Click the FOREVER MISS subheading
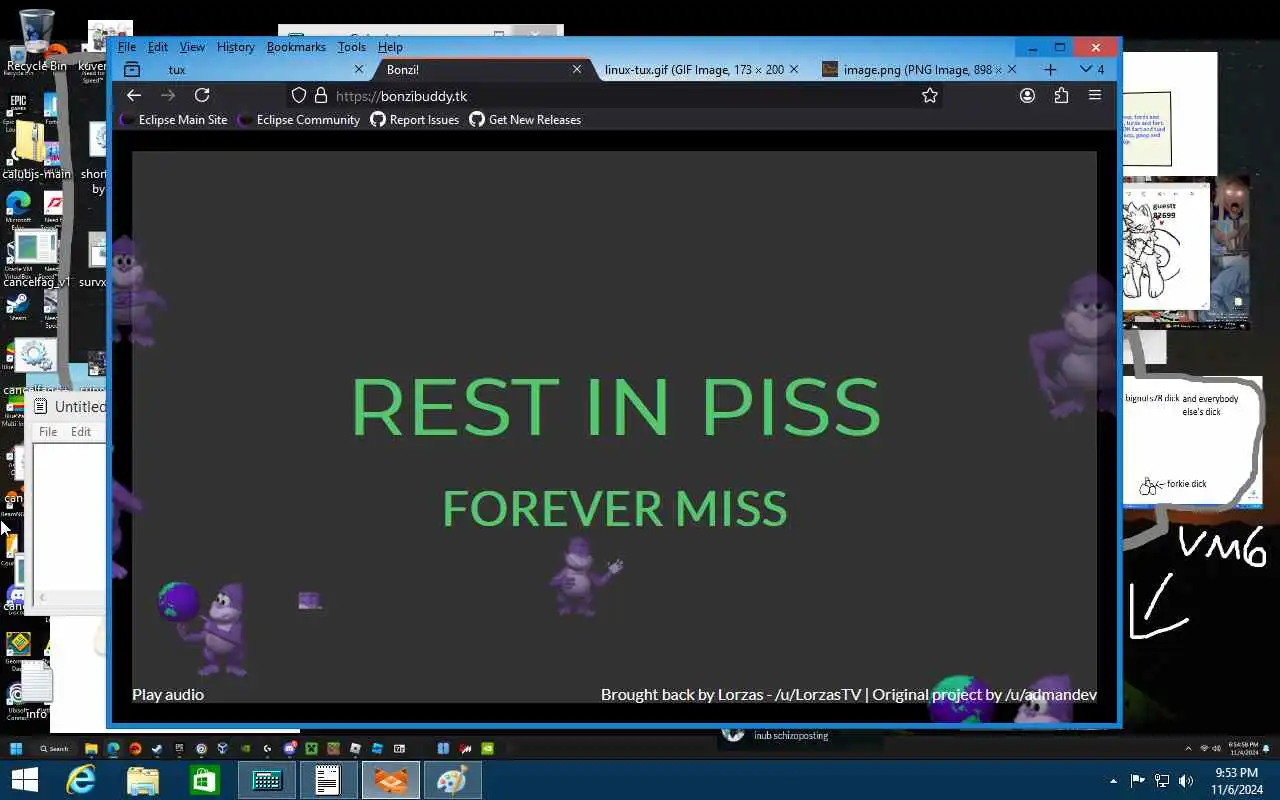Image resolution: width=1280 pixels, height=800 pixels. pos(615,508)
